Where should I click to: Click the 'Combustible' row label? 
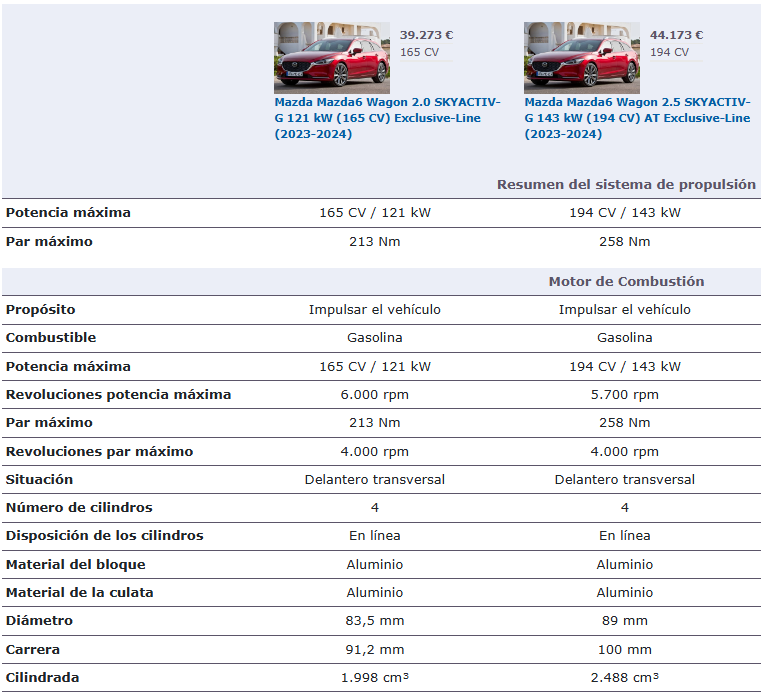pos(50,338)
